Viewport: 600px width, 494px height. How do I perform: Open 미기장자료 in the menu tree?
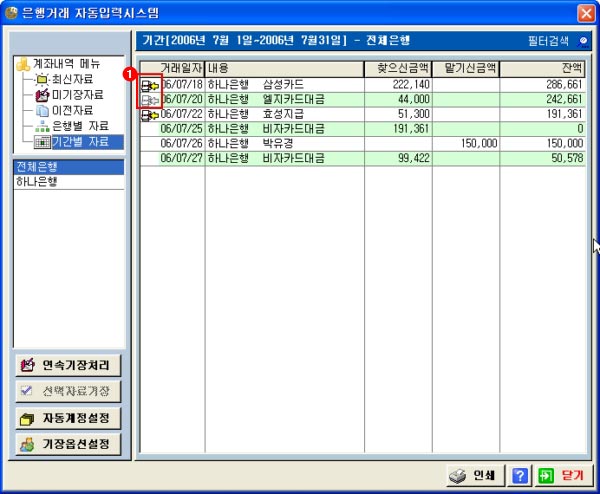[x=78, y=95]
